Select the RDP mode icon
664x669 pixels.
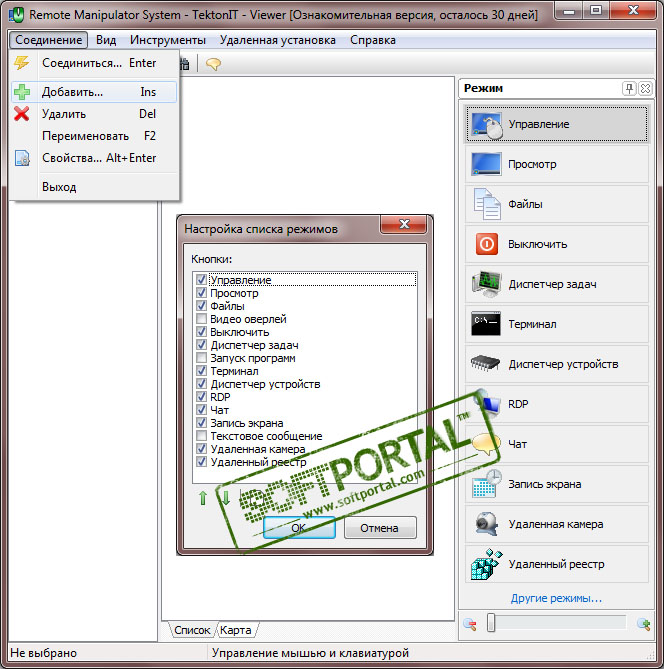[x=487, y=402]
